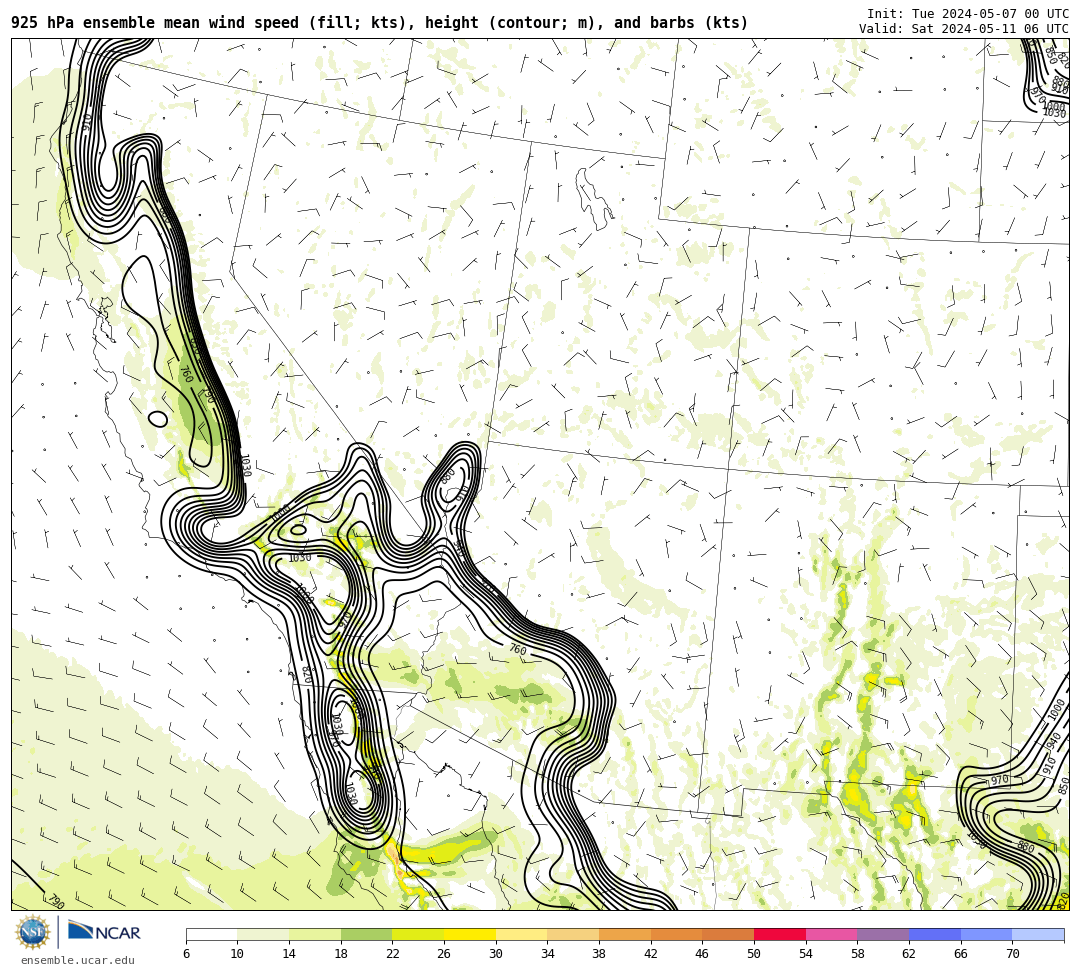
Task: Pick the bright yellow 26-30 kts swatch
Action: pyautogui.click(x=470, y=934)
